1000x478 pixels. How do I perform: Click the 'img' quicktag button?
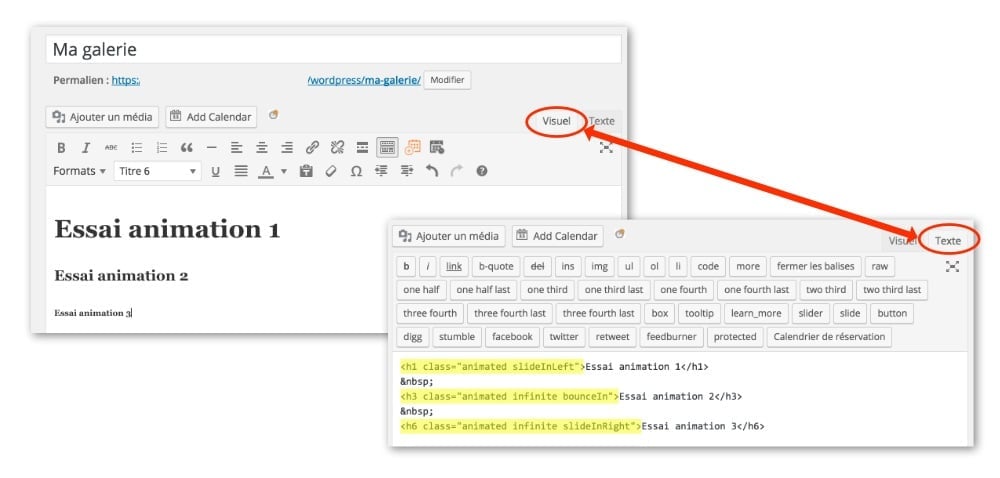[x=599, y=266]
